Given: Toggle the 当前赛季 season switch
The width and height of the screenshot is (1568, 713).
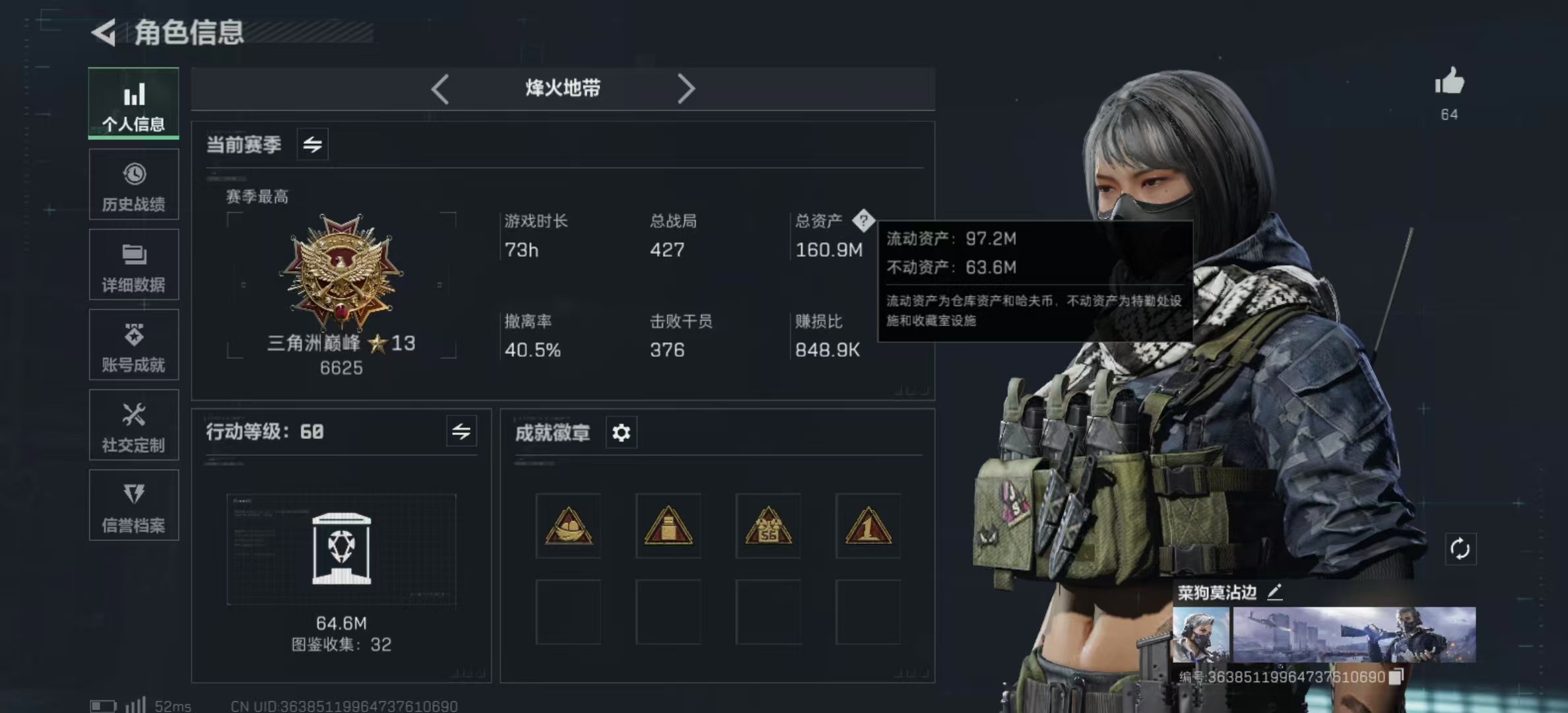Looking at the screenshot, I should pyautogui.click(x=312, y=144).
